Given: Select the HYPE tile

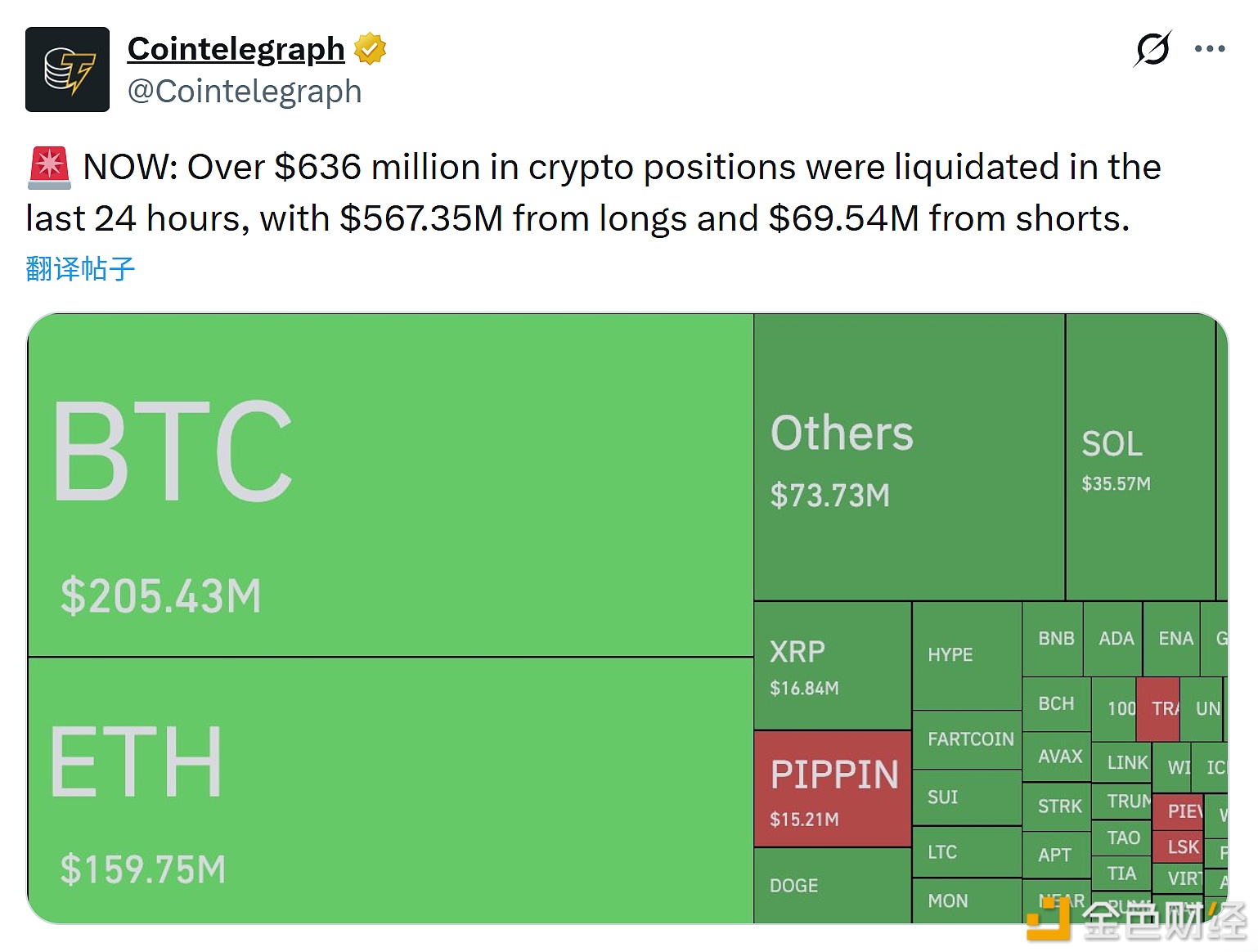Looking at the screenshot, I should [966, 655].
